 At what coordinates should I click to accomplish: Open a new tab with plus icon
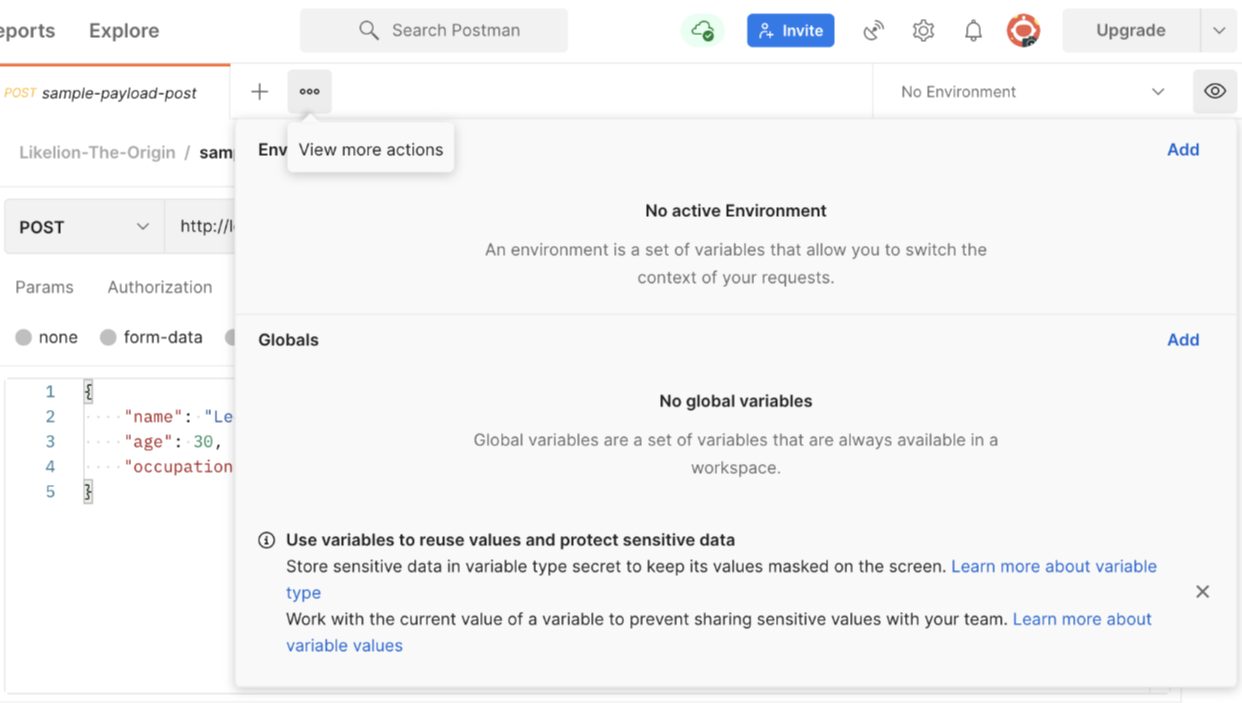tap(260, 92)
